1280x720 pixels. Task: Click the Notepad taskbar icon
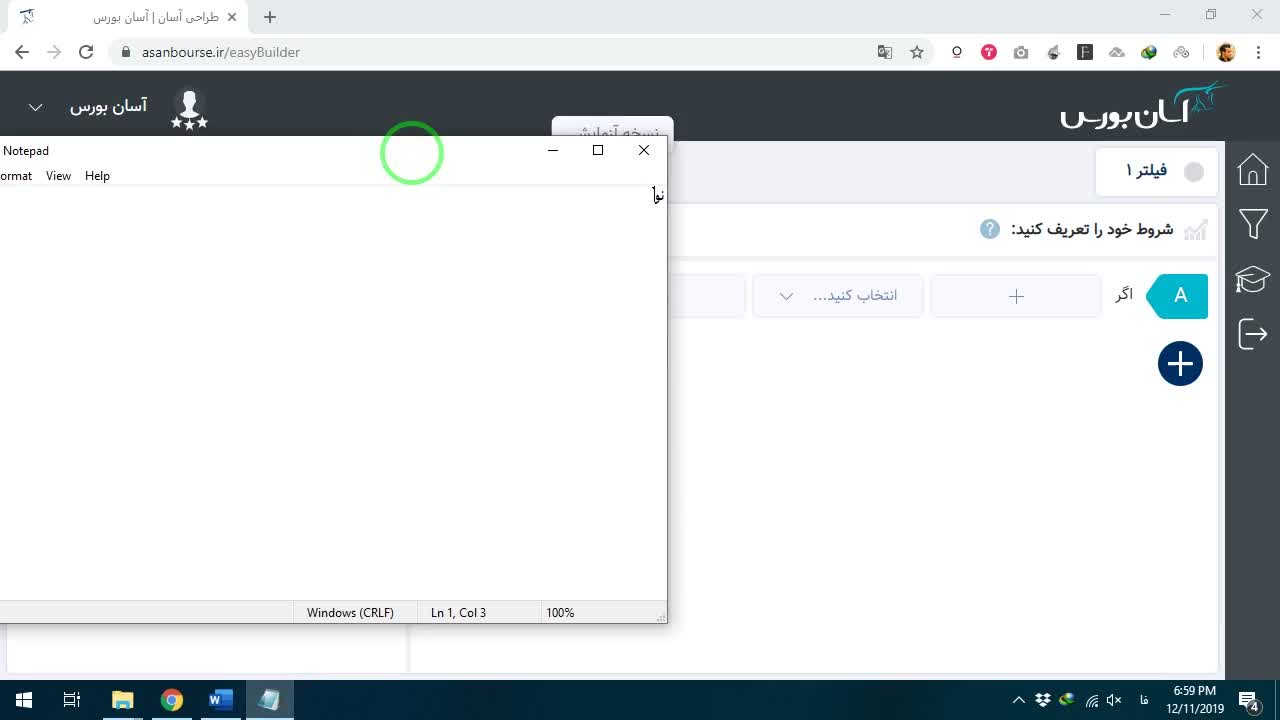tap(269, 700)
